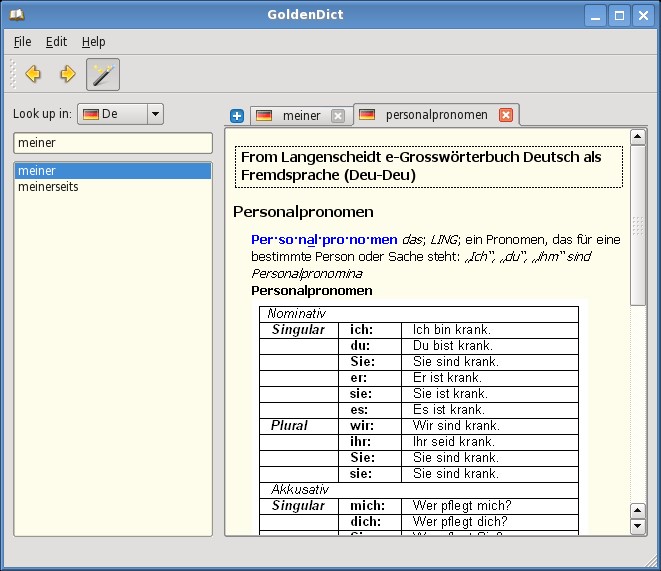Click the forward navigation arrow

(67, 74)
